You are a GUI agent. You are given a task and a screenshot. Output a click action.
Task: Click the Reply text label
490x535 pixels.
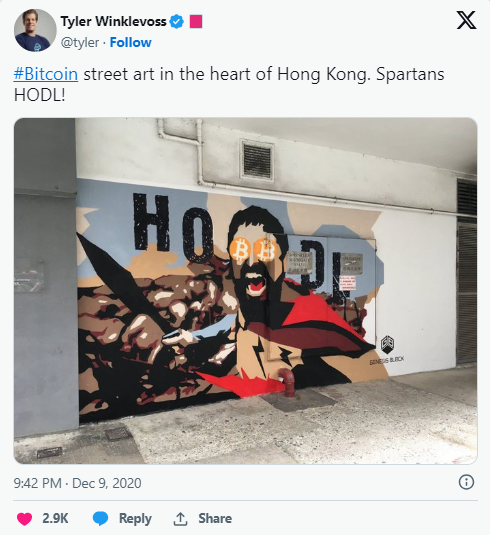[x=135, y=519]
